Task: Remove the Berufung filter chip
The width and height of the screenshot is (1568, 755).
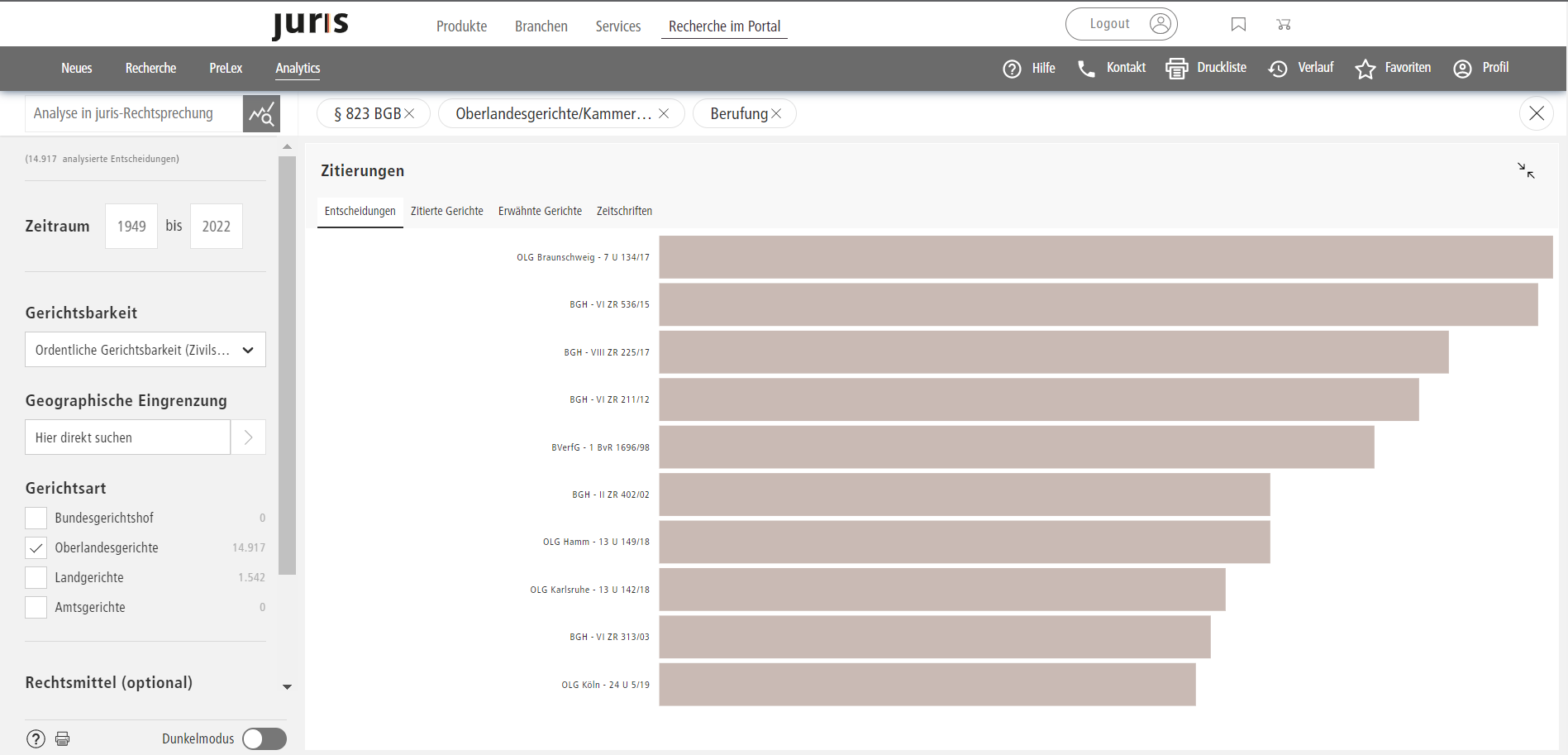Action: pyautogui.click(x=776, y=113)
